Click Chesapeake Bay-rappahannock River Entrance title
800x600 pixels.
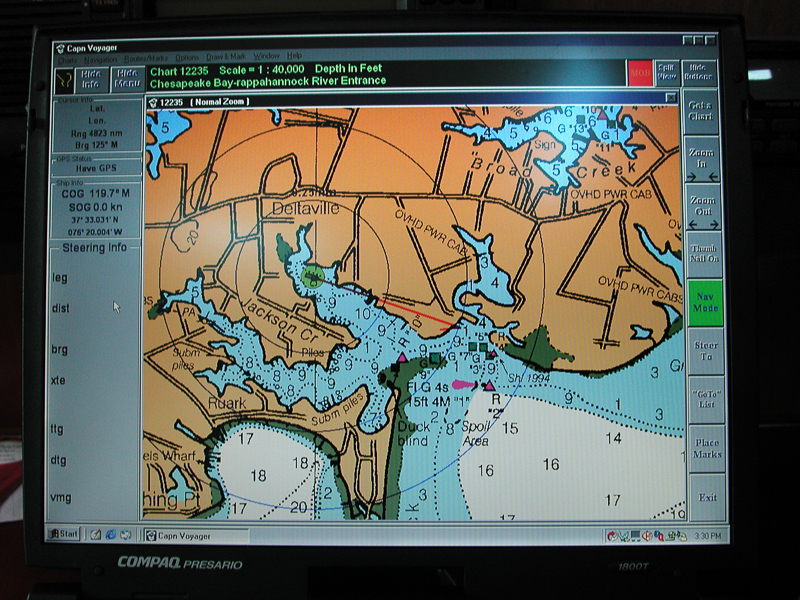click(x=268, y=82)
